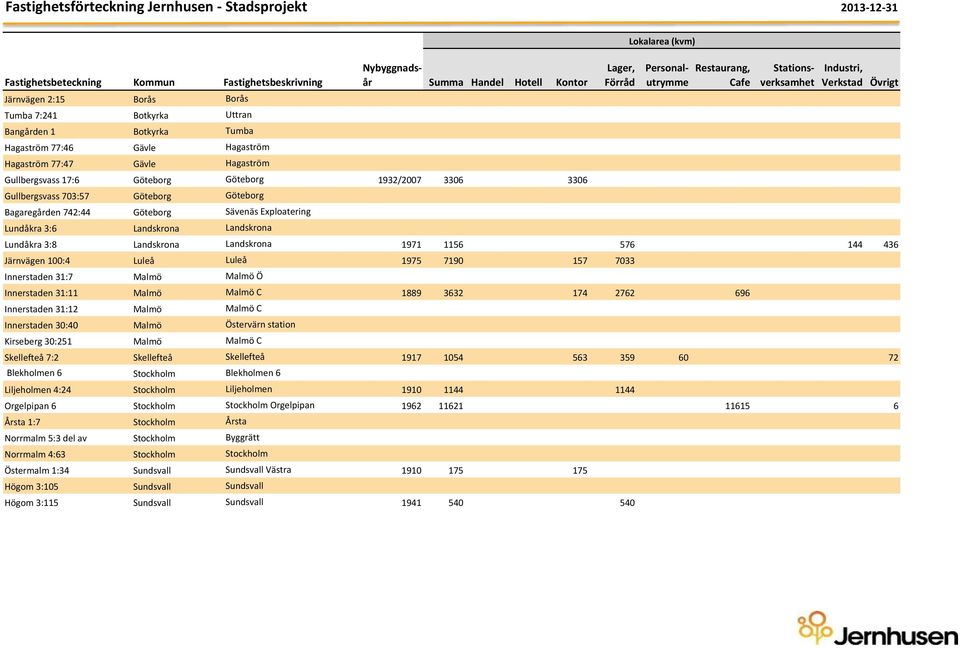Image resolution: width=960 pixels, height=648 pixels.
Task: Select the 'Bagaregården 742:44' cell
Action: (47, 212)
